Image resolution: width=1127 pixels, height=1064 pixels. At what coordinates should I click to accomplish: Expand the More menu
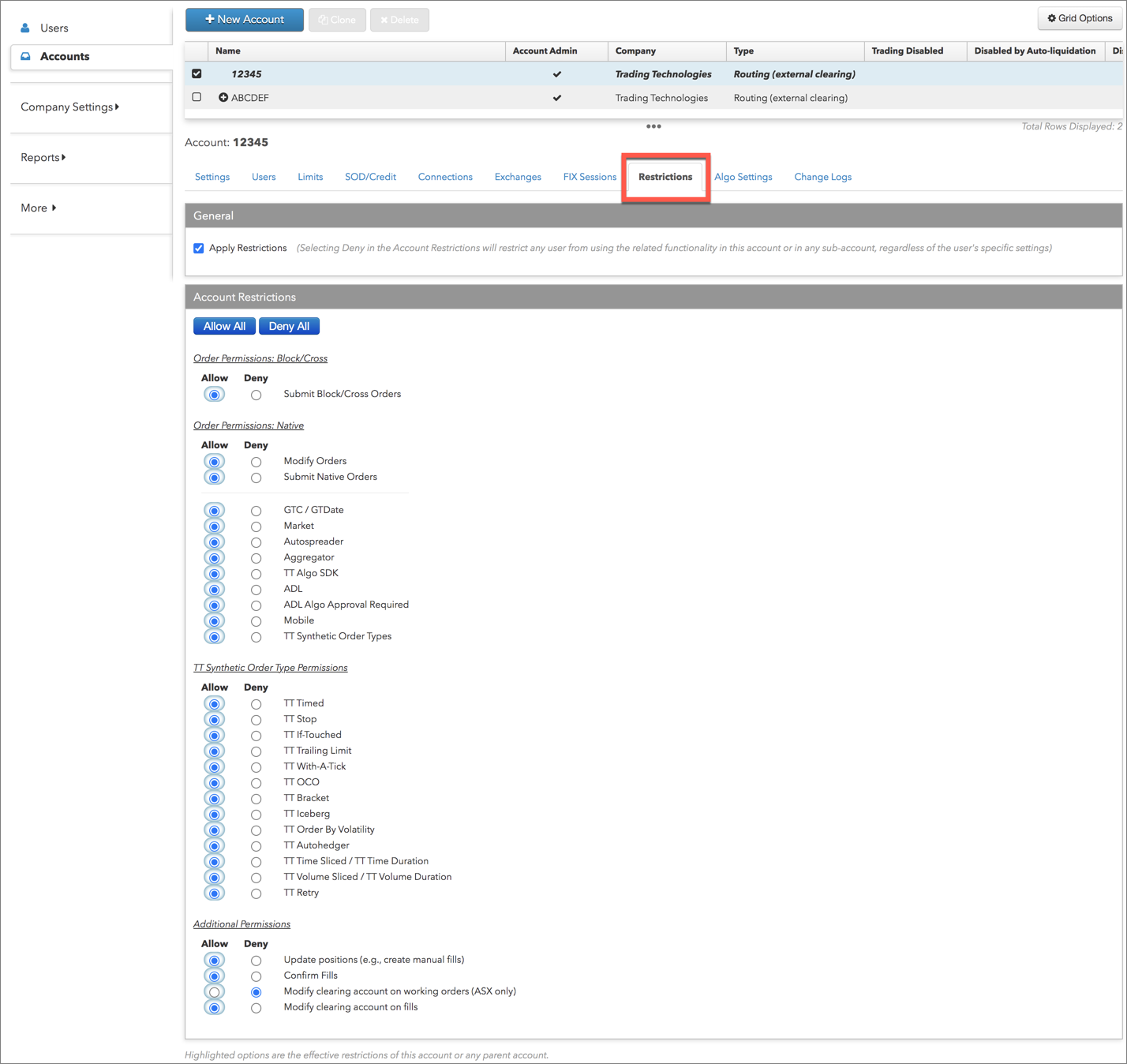39,208
